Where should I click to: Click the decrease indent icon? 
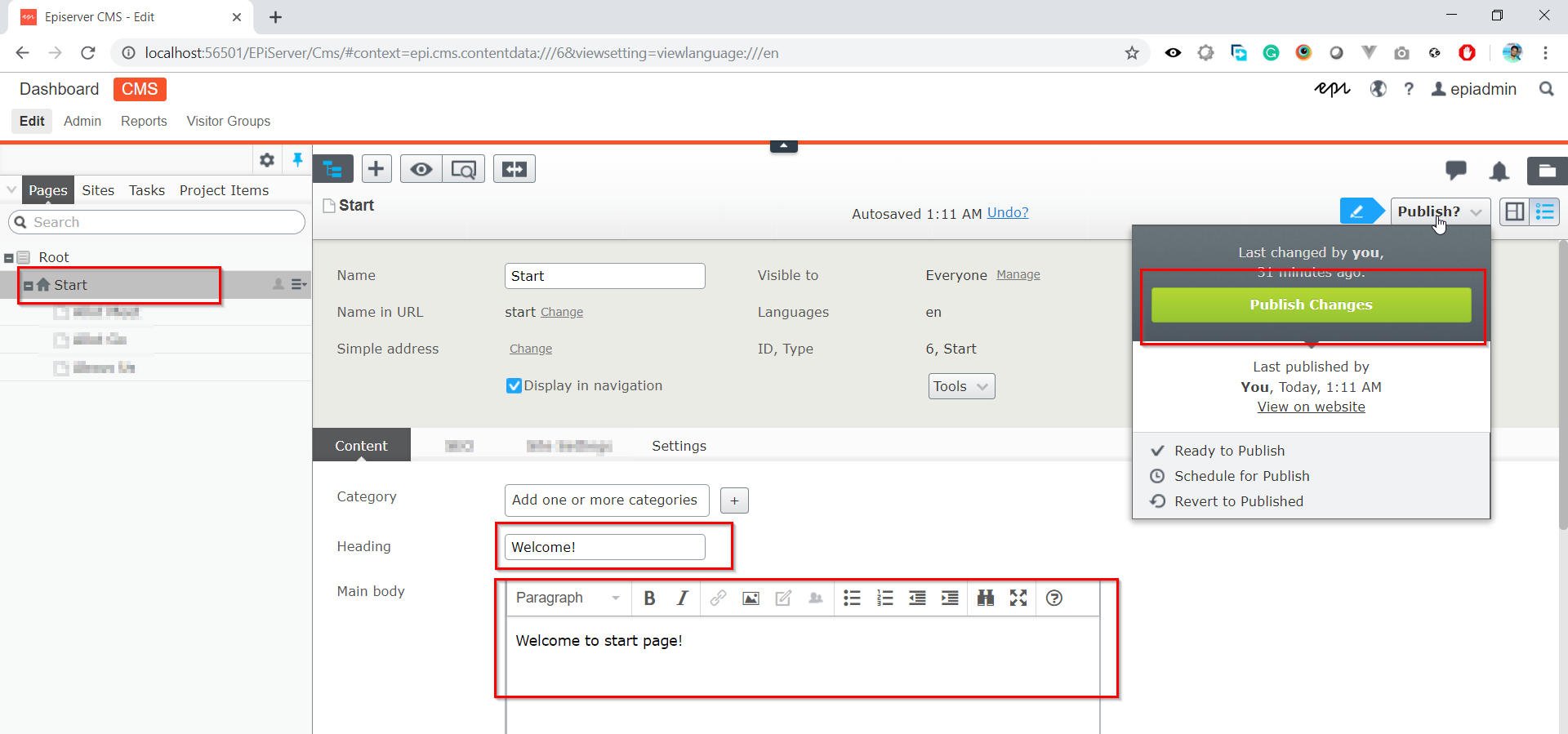(917, 598)
